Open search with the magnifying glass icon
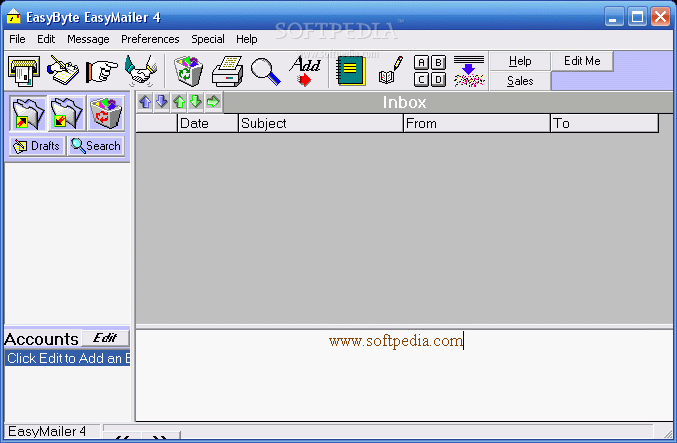This screenshot has height=443, width=677. click(266, 71)
